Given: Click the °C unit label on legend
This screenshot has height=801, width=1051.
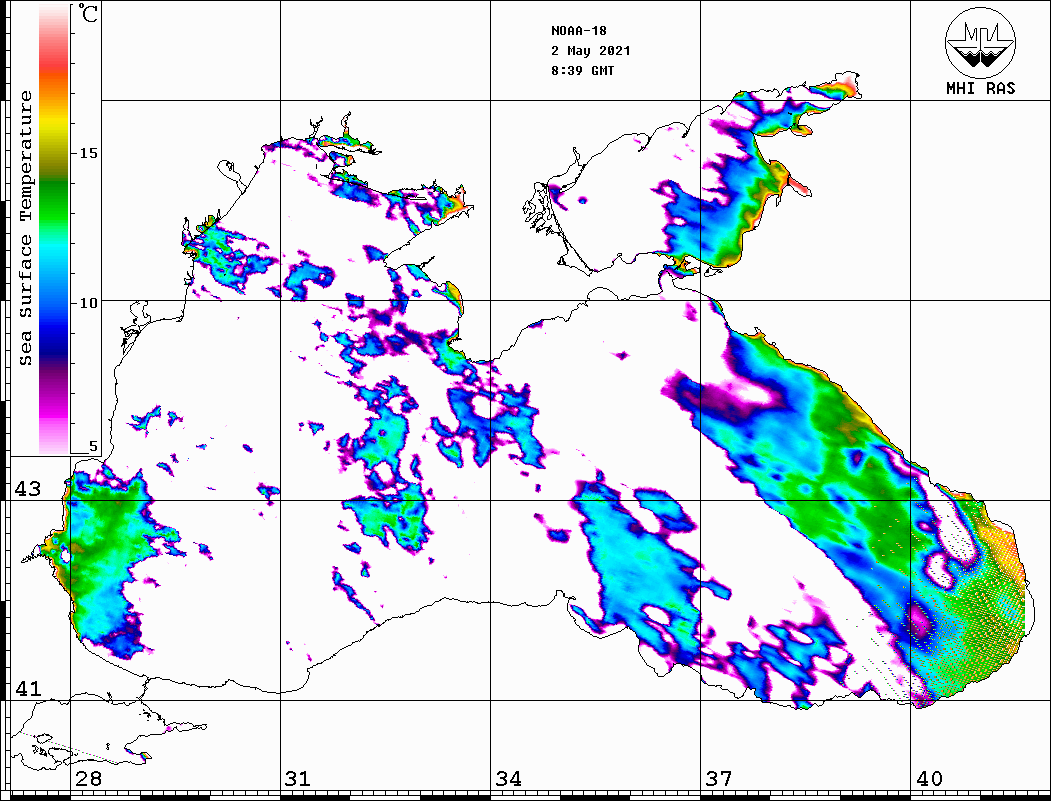Looking at the screenshot, I should click(x=88, y=13).
